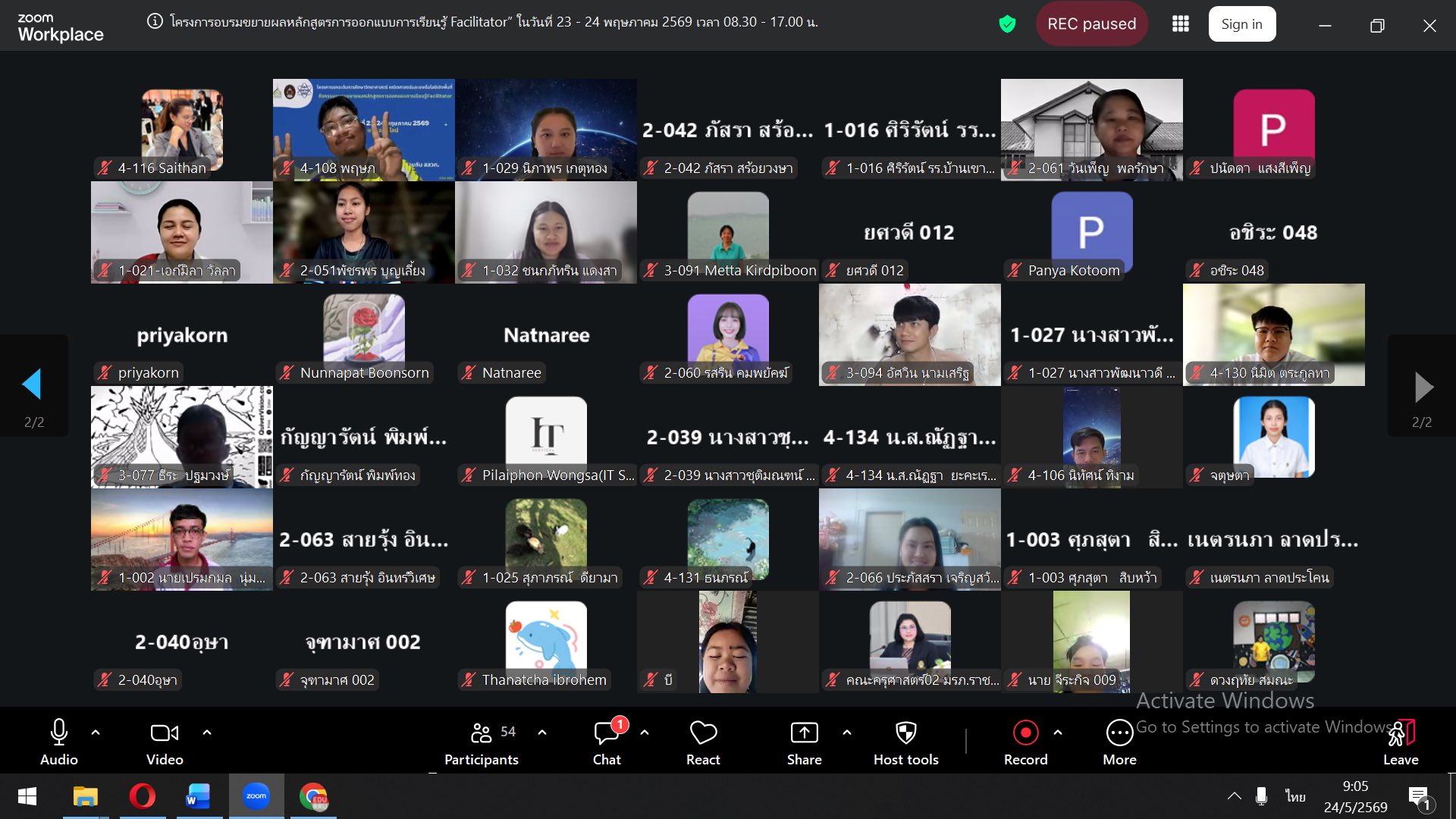Screen dimensions: 1456x819
Task: Select the 3-094 participant video tile
Action: 910,334
